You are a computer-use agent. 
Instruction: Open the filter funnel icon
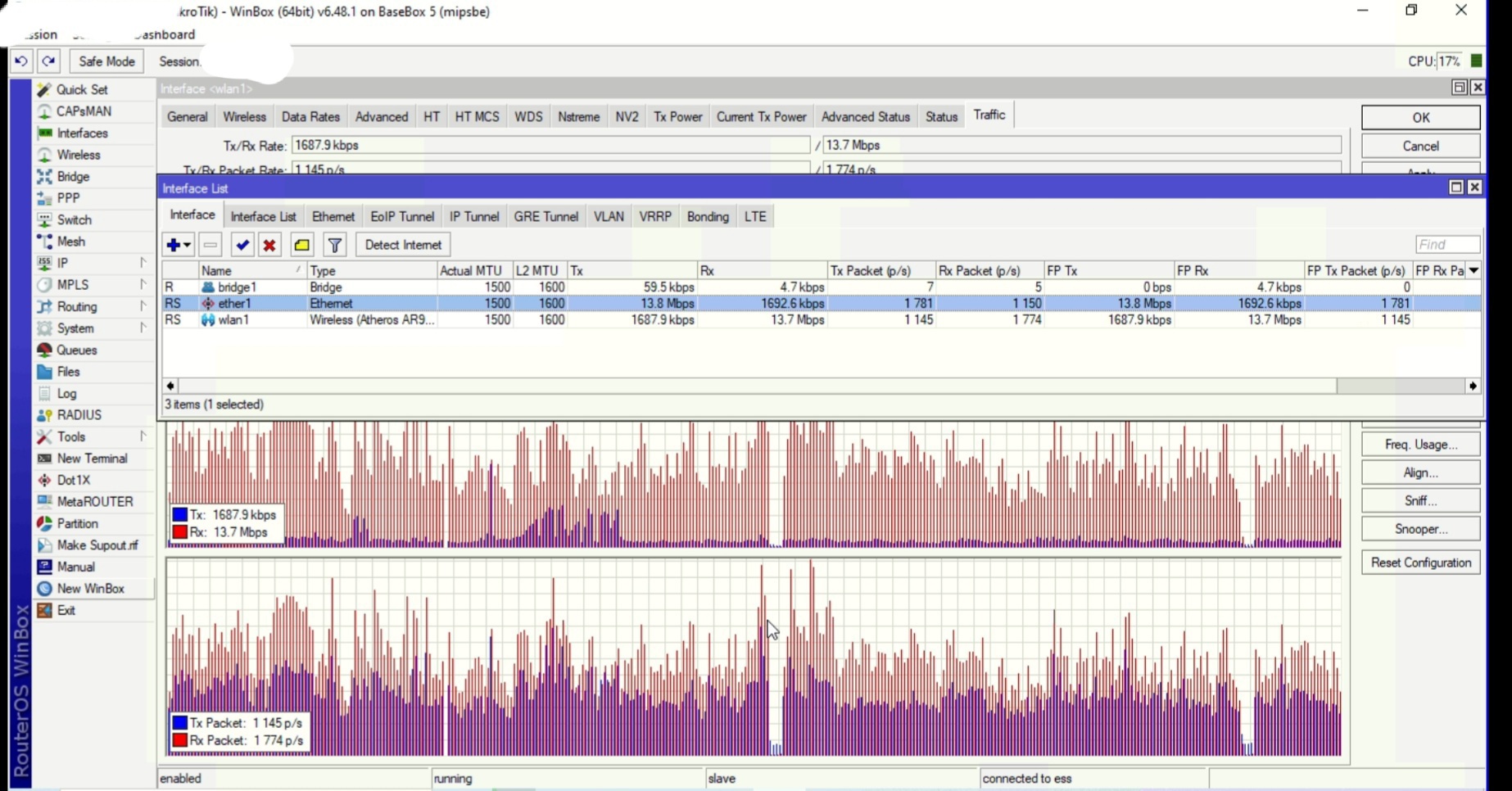[x=335, y=245]
